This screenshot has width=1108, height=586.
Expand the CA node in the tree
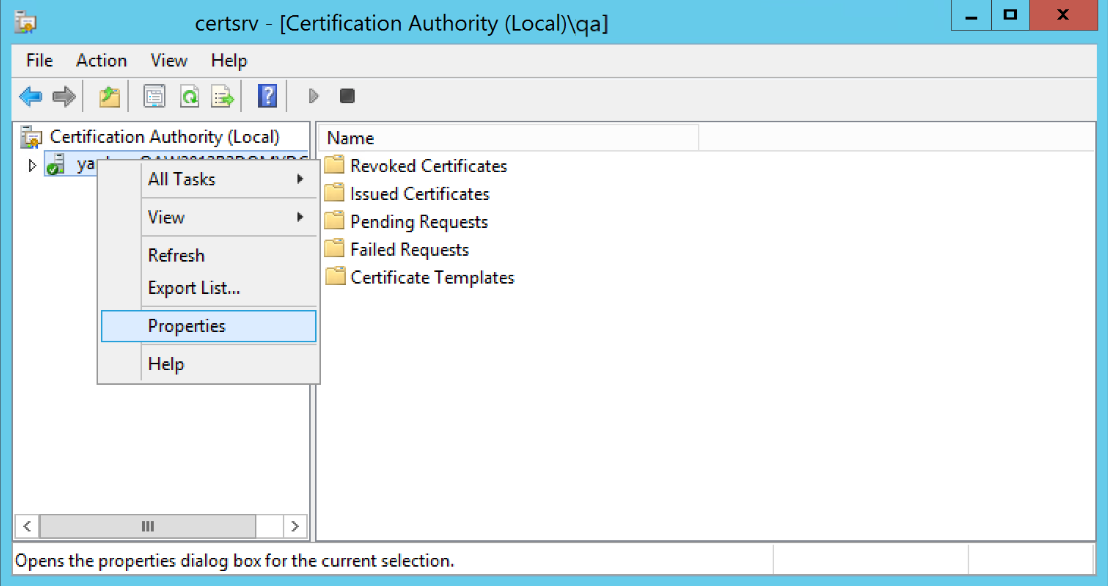click(x=30, y=164)
